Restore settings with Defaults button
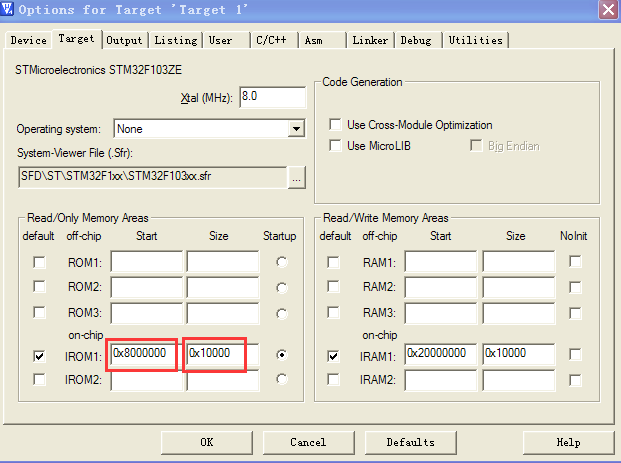The height and width of the screenshot is (463, 621). coord(411,442)
